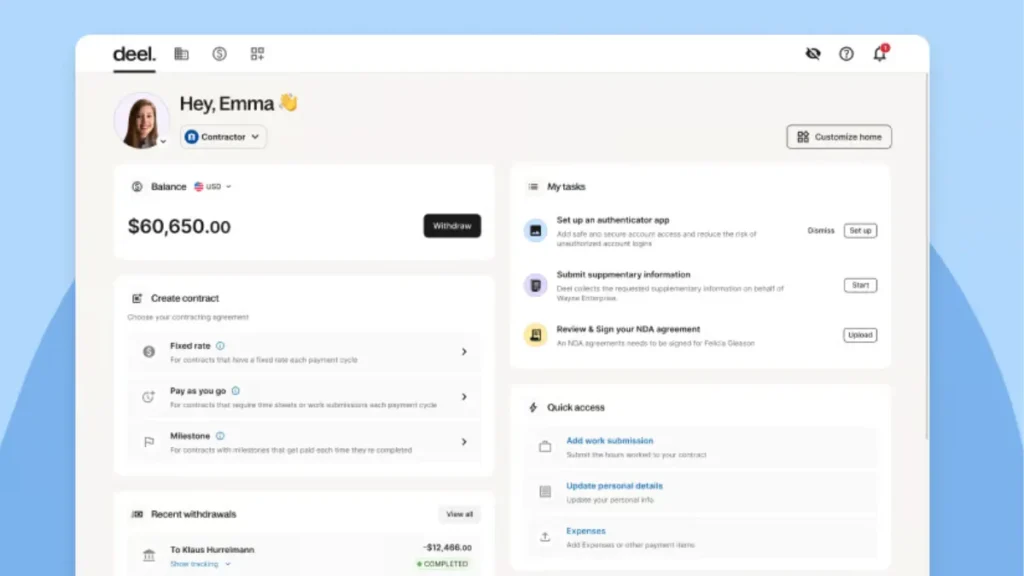Viewport: 1024px width, 576px height.
Task: Open Pay as you go chevron
Action: click(x=464, y=397)
